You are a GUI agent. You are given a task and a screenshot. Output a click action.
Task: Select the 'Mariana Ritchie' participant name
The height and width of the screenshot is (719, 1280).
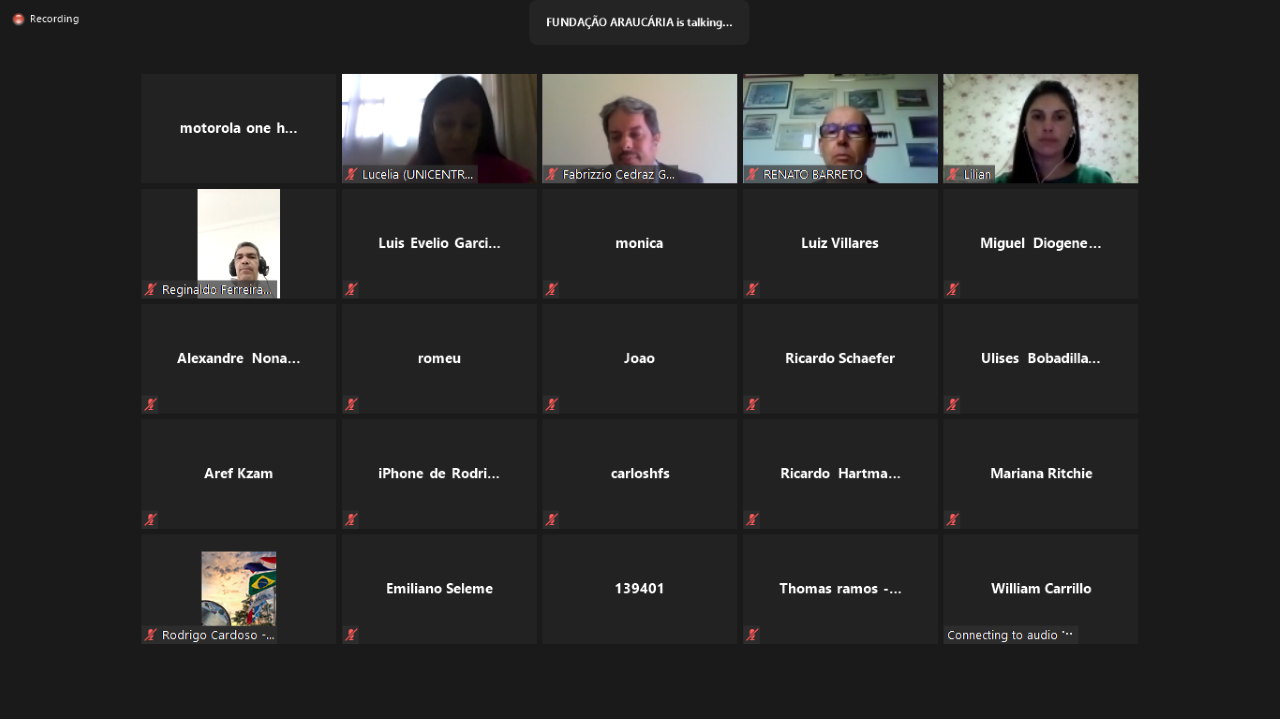tap(1040, 473)
